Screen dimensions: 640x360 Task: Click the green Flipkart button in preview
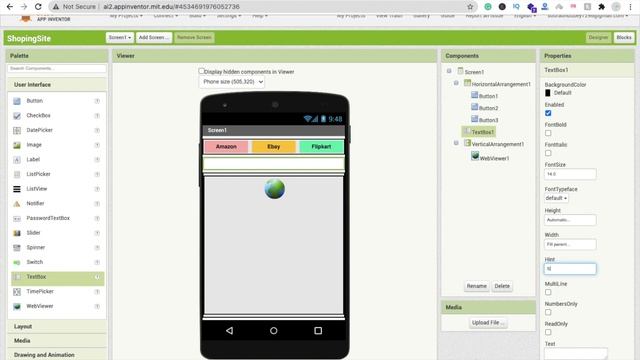[321, 147]
